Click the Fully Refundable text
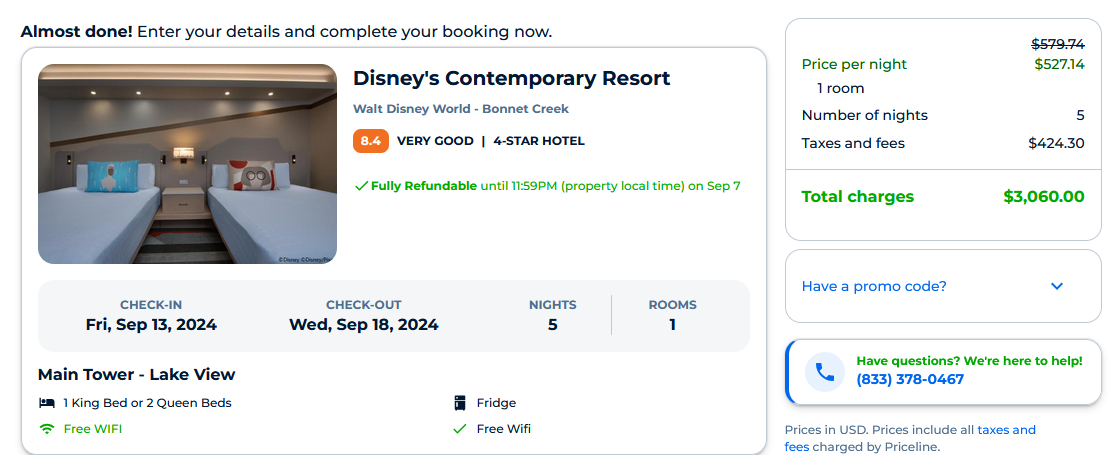Image resolution: width=1117 pixels, height=455 pixels. pyautogui.click(x=424, y=185)
